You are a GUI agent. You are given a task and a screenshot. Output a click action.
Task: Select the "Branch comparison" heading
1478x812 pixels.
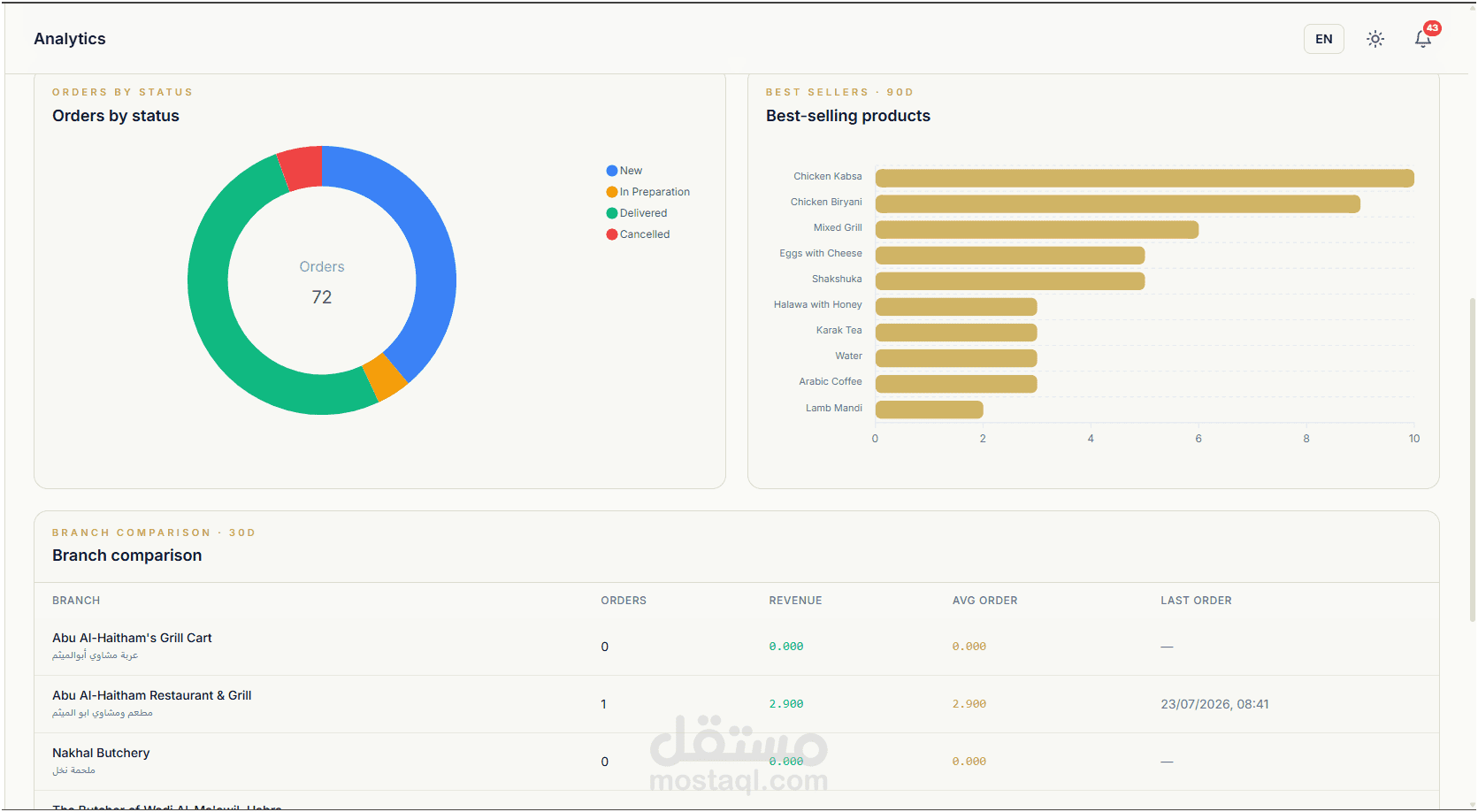pos(127,555)
